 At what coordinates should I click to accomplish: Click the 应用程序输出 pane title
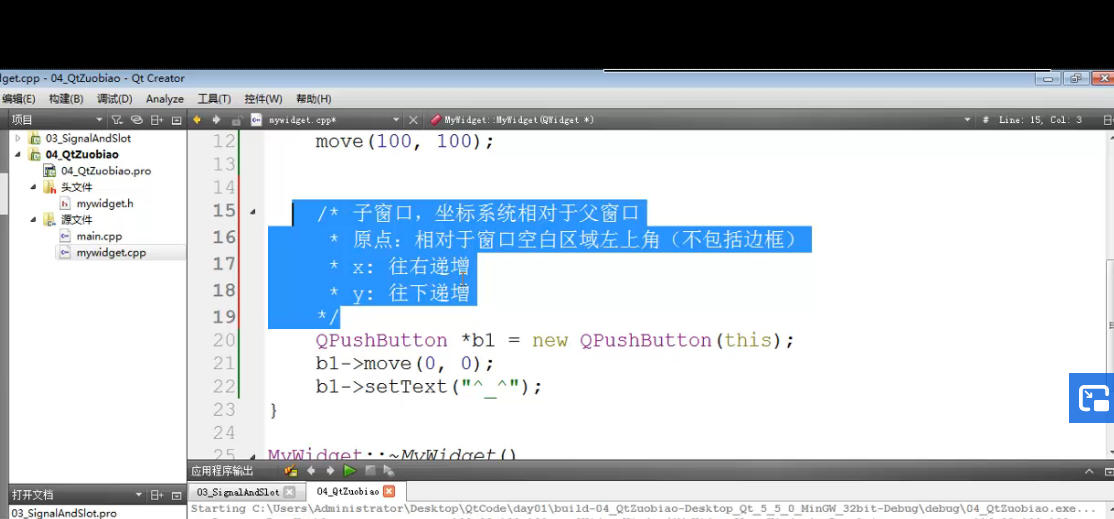[222, 471]
